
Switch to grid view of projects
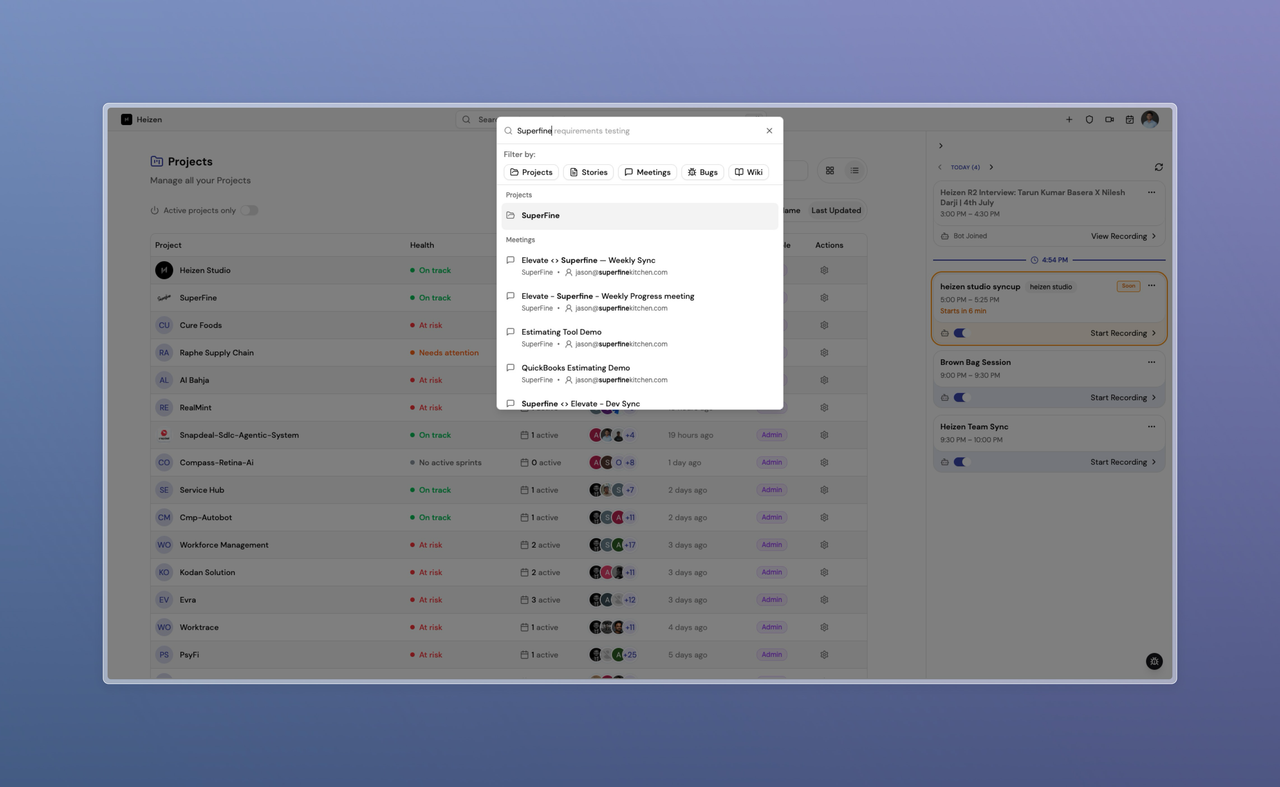coord(830,171)
